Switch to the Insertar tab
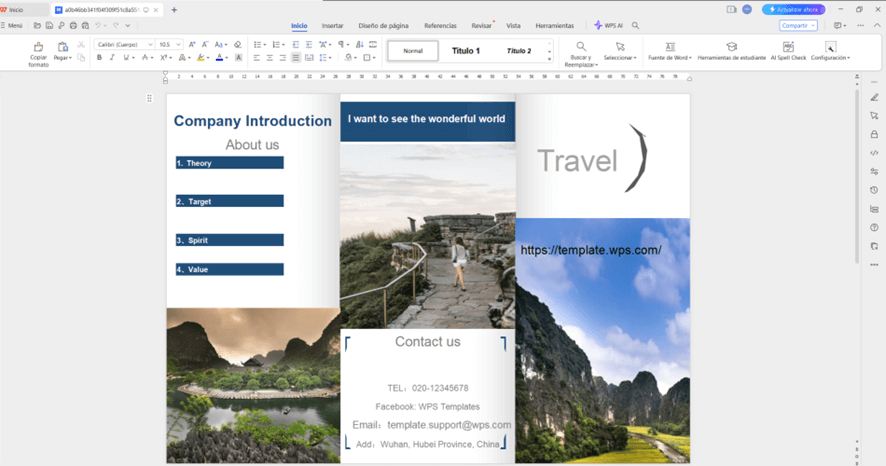This screenshot has height=466, width=886. 332,25
